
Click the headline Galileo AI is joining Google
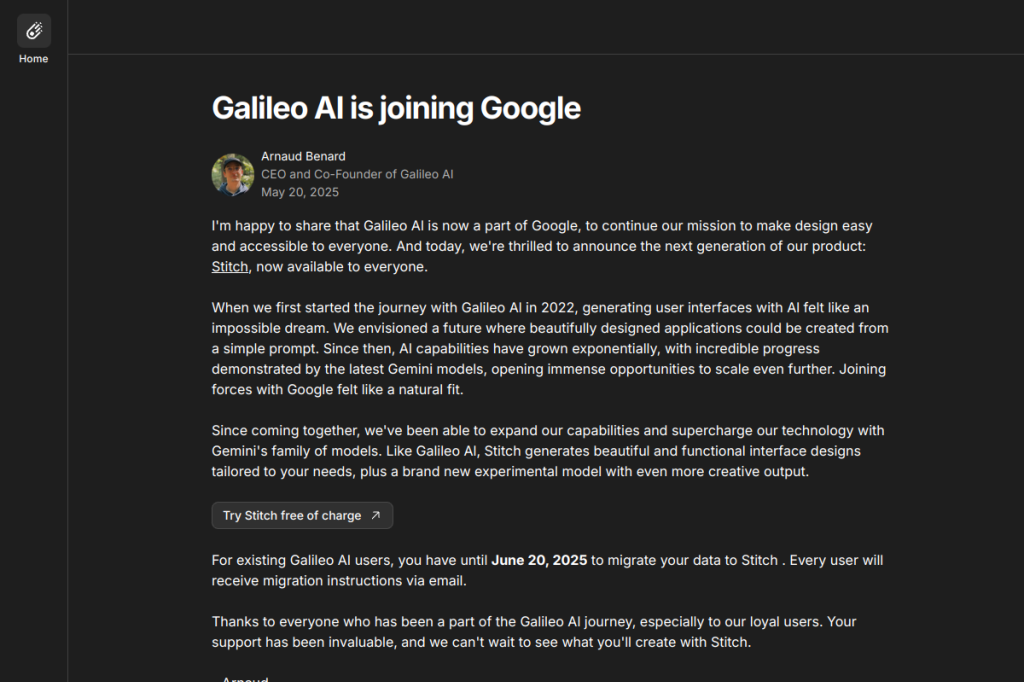coord(396,108)
